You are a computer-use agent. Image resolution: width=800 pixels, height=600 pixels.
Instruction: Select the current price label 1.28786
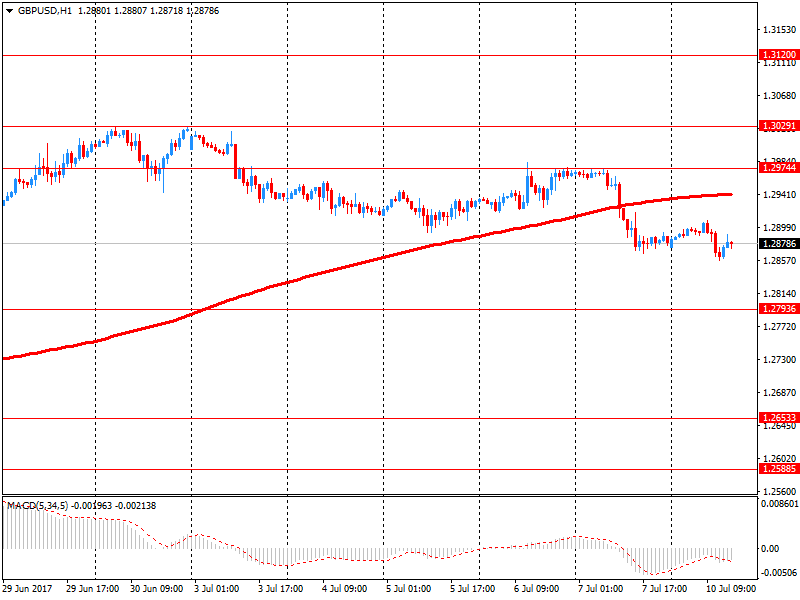point(779,243)
